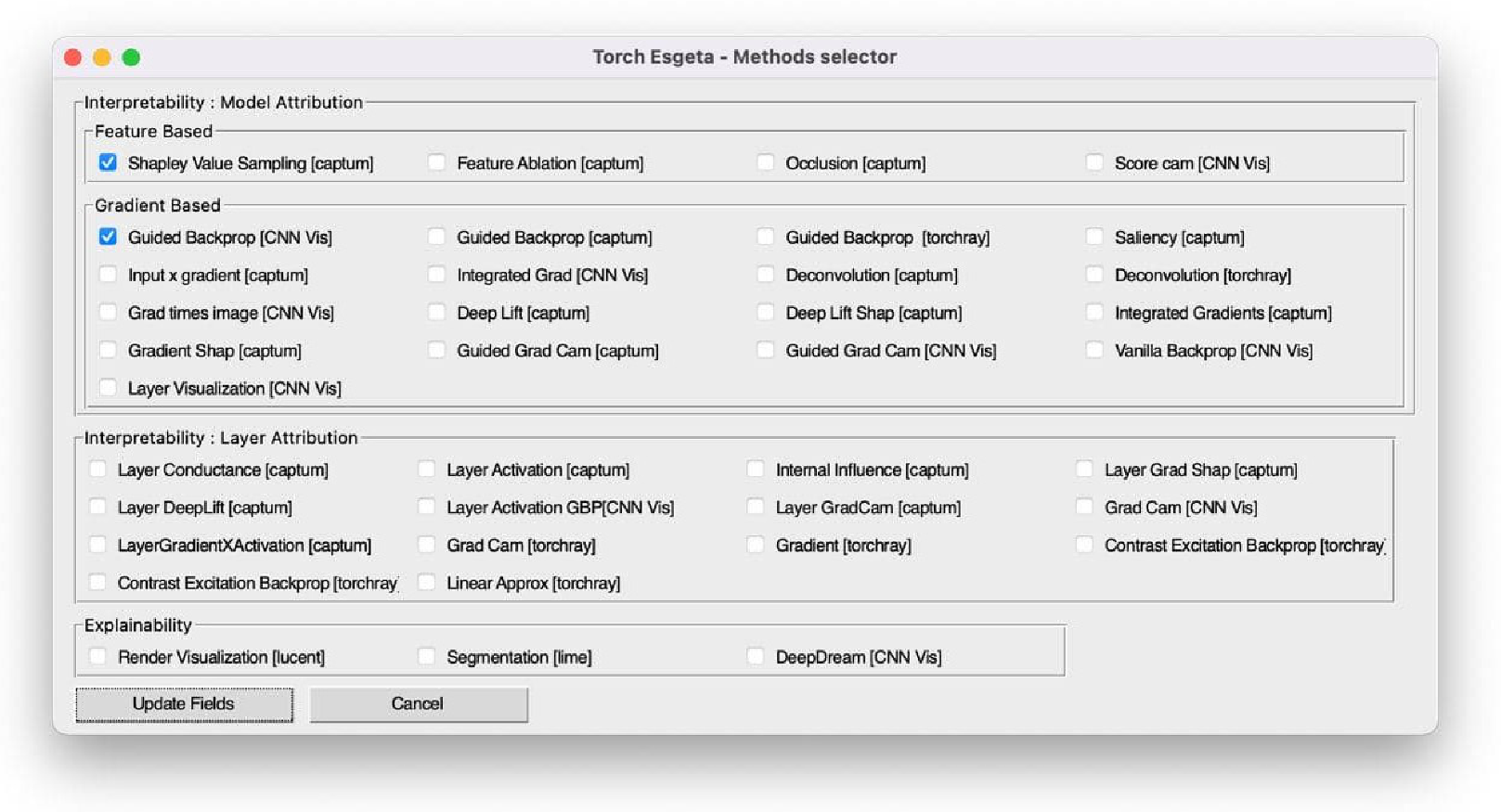Select Segmentation [lime] checkbox
This screenshot has height=812, width=1501.
click(x=427, y=657)
